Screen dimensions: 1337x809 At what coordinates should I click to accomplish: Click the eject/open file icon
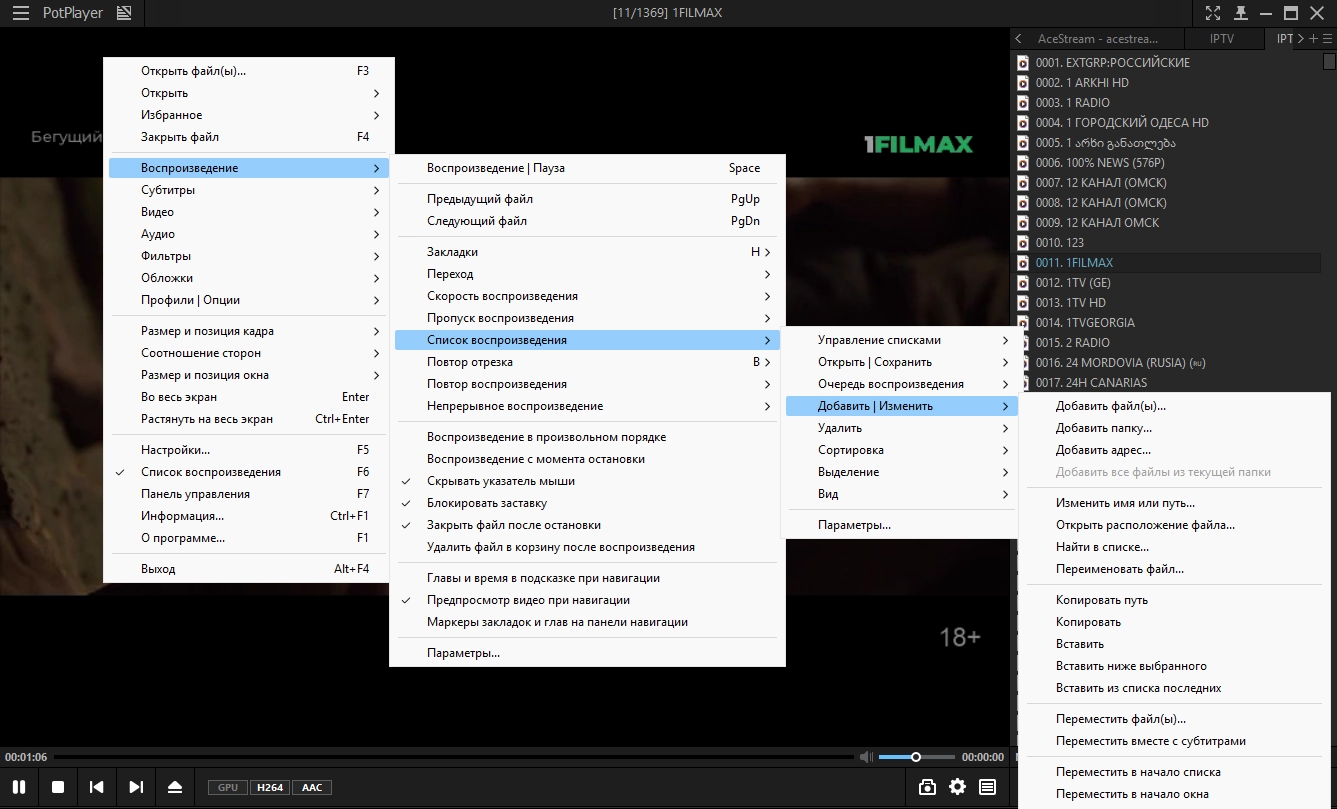coord(175,787)
